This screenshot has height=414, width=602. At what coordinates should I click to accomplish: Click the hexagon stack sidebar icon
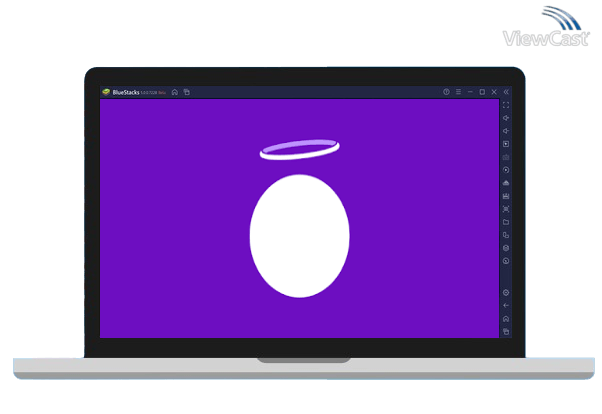tap(506, 248)
